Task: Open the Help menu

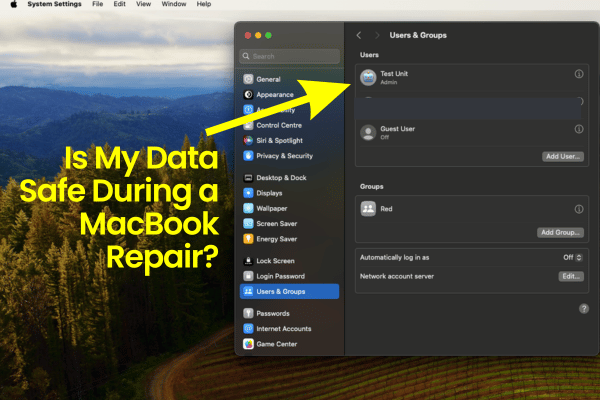Action: pyautogui.click(x=204, y=4)
